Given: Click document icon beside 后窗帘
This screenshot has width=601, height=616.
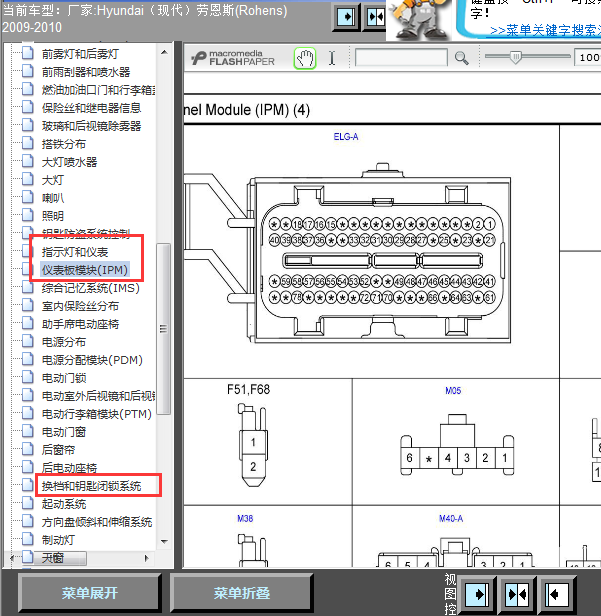Looking at the screenshot, I should [x=27, y=449].
